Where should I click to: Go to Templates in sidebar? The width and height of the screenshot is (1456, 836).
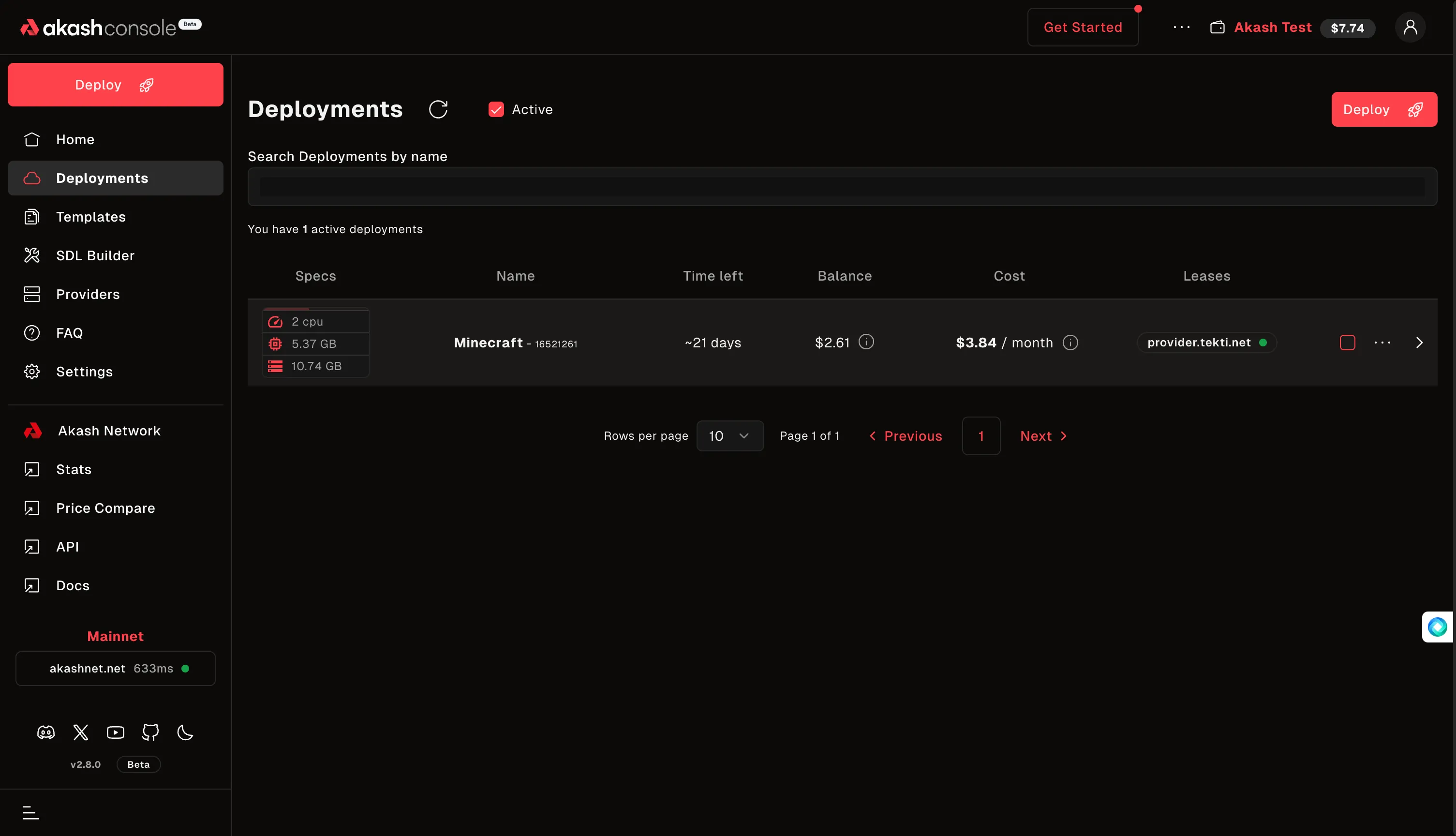coord(90,216)
